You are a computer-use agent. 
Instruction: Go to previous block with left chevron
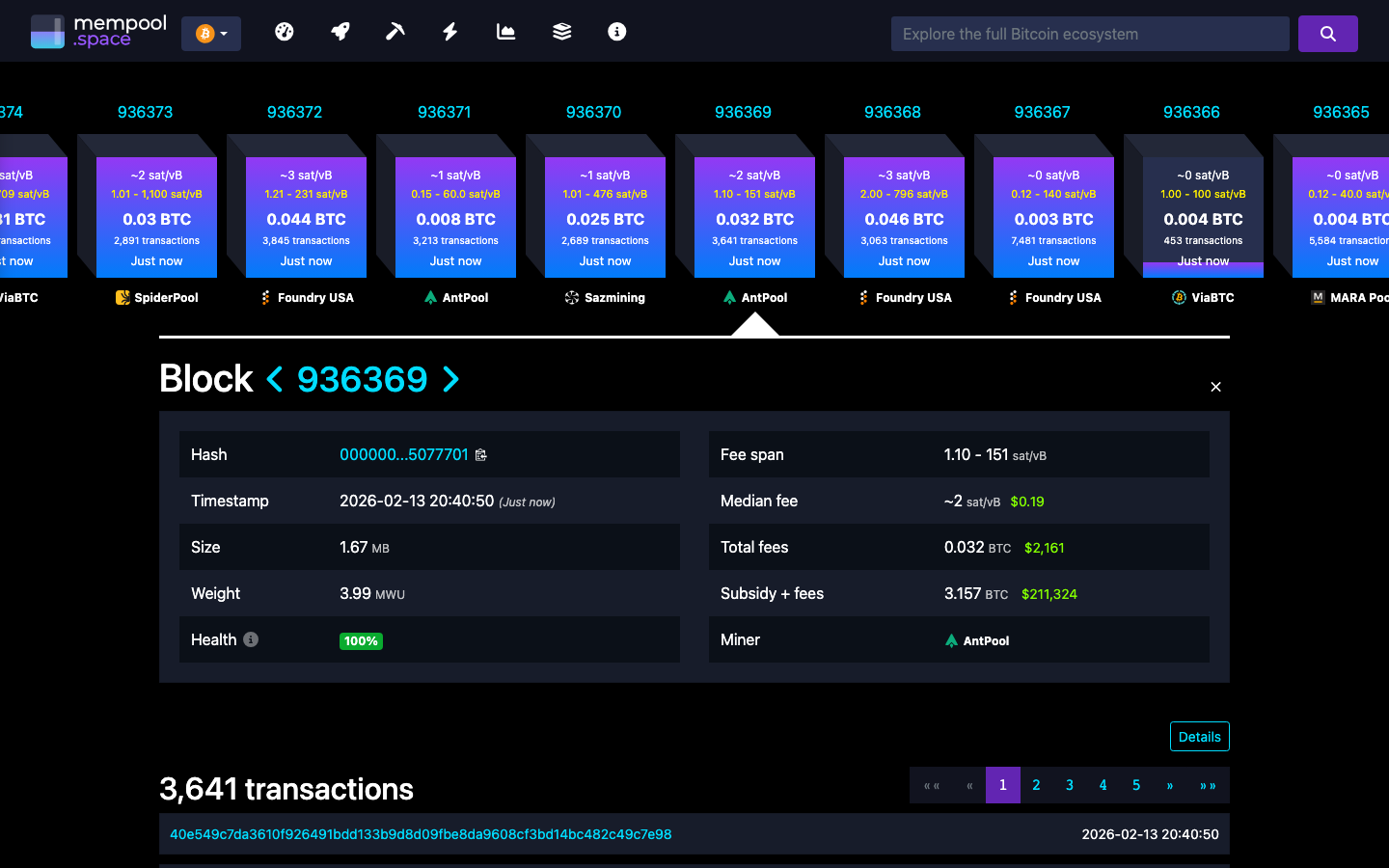click(x=275, y=380)
